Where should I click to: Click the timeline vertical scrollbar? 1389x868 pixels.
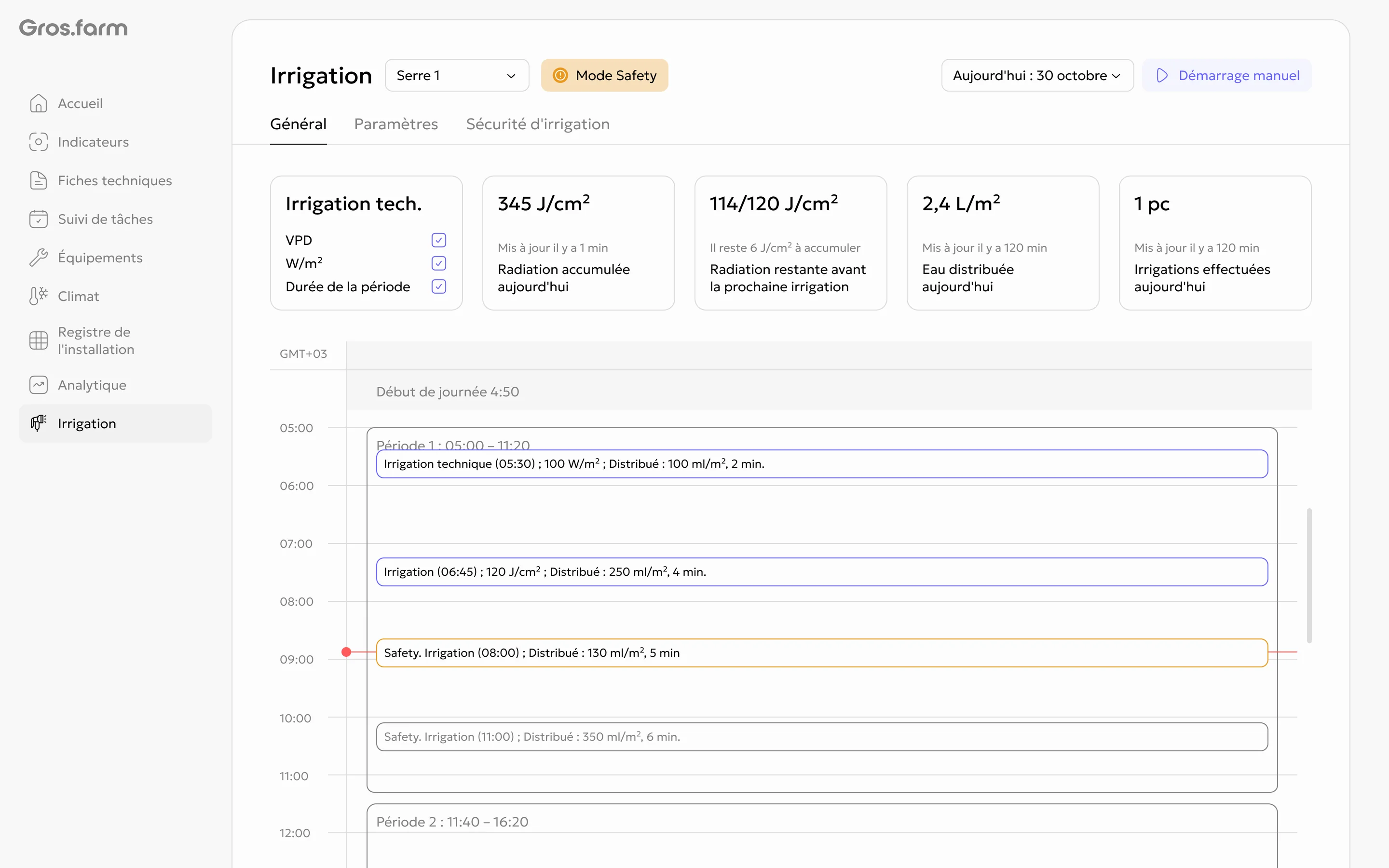coord(1309,575)
